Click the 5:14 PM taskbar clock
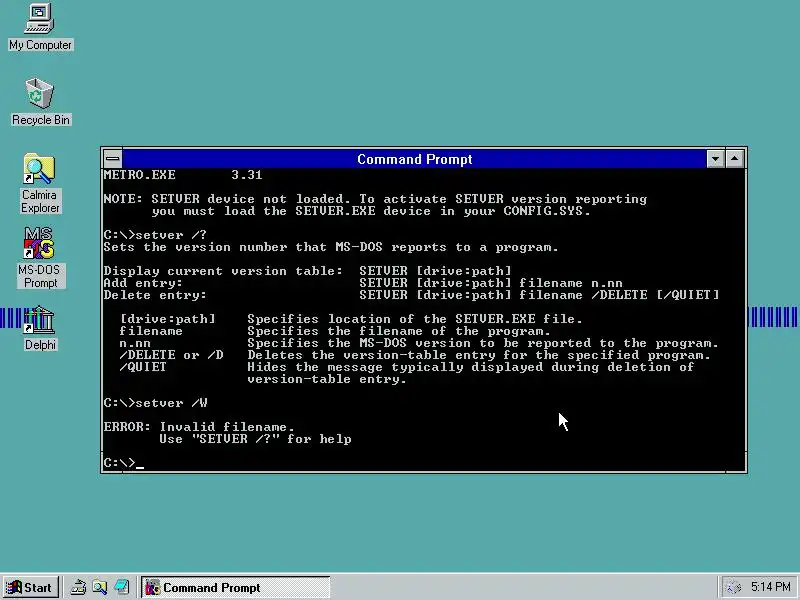 [x=770, y=587]
